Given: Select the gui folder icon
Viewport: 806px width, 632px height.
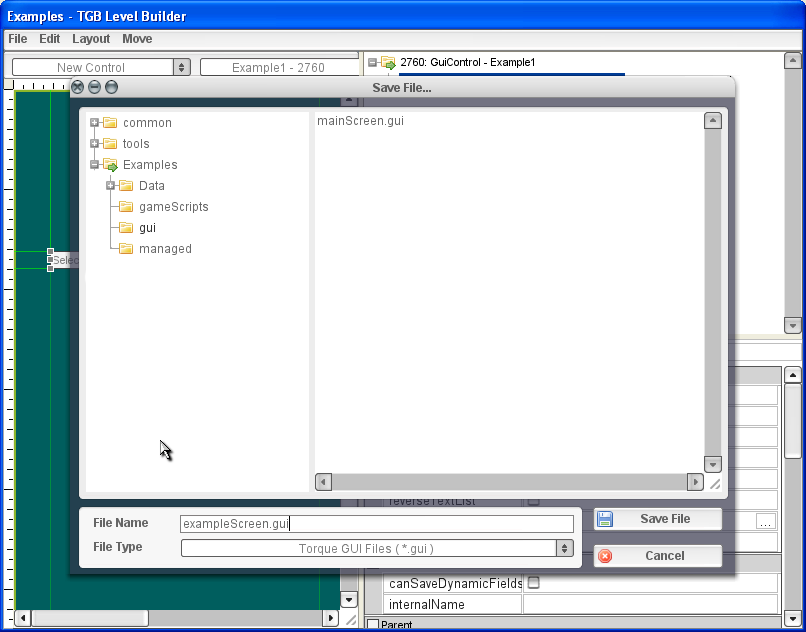Looking at the screenshot, I should [126, 227].
